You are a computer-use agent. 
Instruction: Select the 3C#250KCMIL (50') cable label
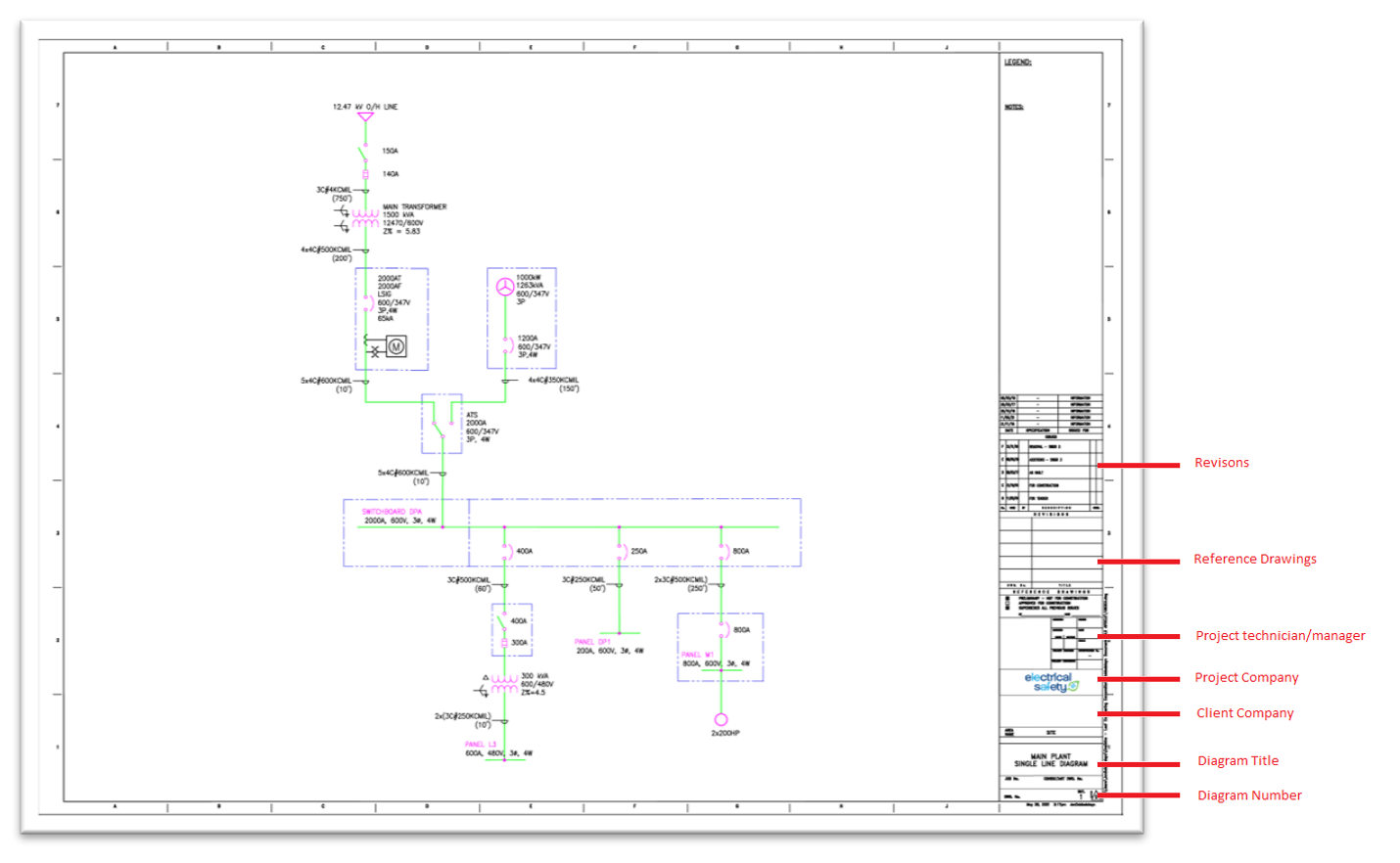pyautogui.click(x=583, y=584)
